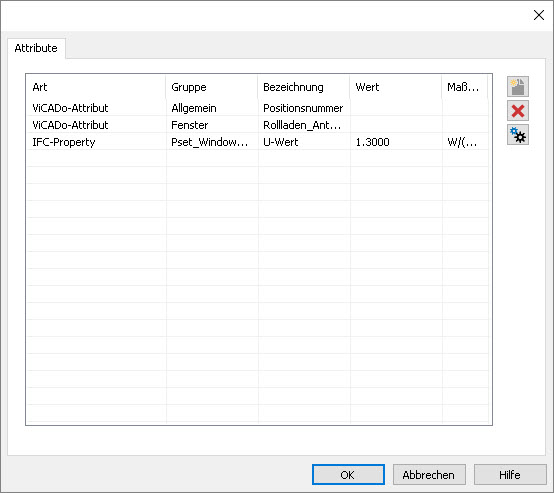This screenshot has height=493, width=554.
Task: Open Hilfe for this dialog
Action: (510, 475)
